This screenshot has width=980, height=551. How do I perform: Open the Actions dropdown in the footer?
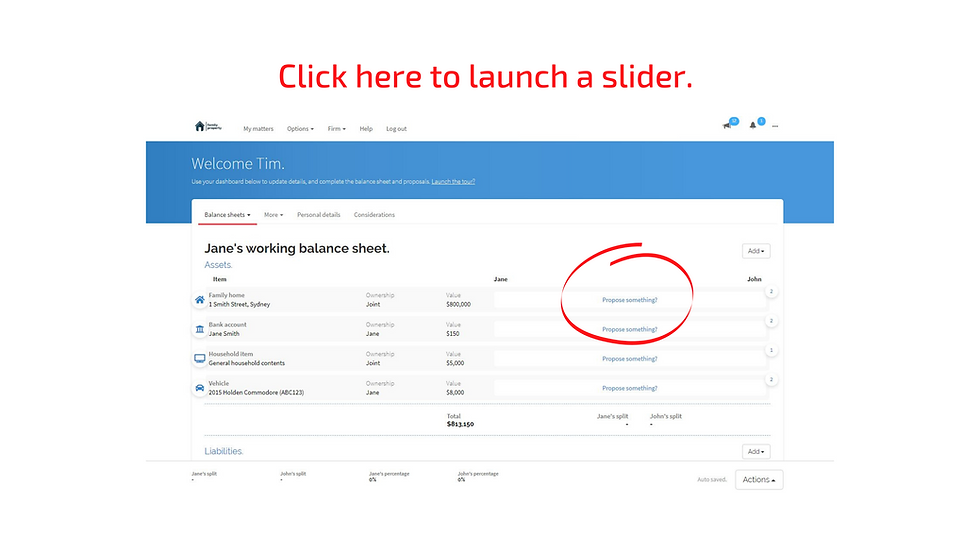coord(759,480)
